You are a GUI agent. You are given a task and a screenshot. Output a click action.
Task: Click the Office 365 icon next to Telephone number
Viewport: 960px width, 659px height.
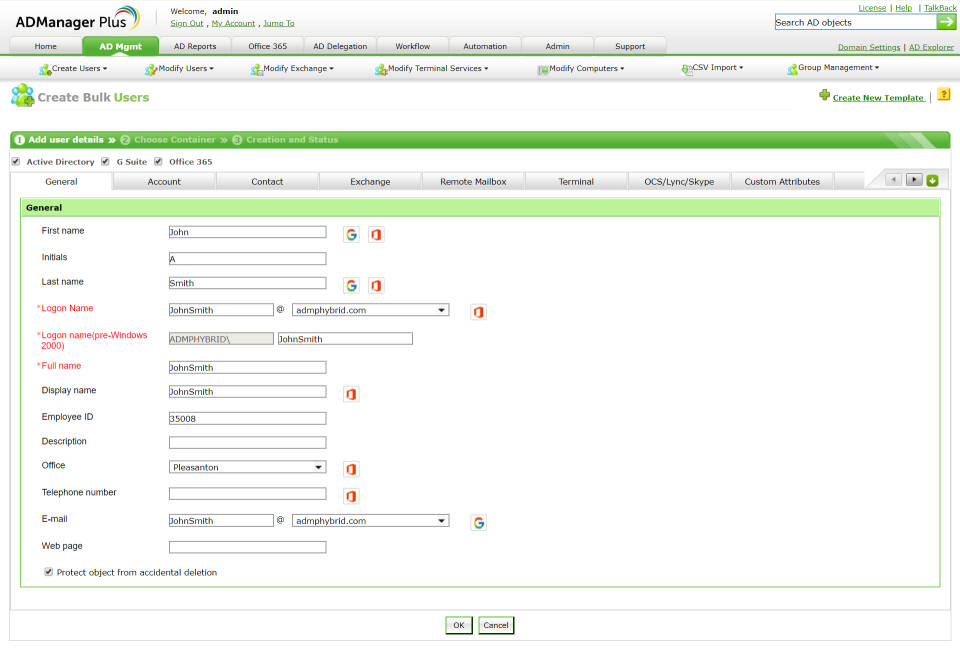(x=351, y=495)
